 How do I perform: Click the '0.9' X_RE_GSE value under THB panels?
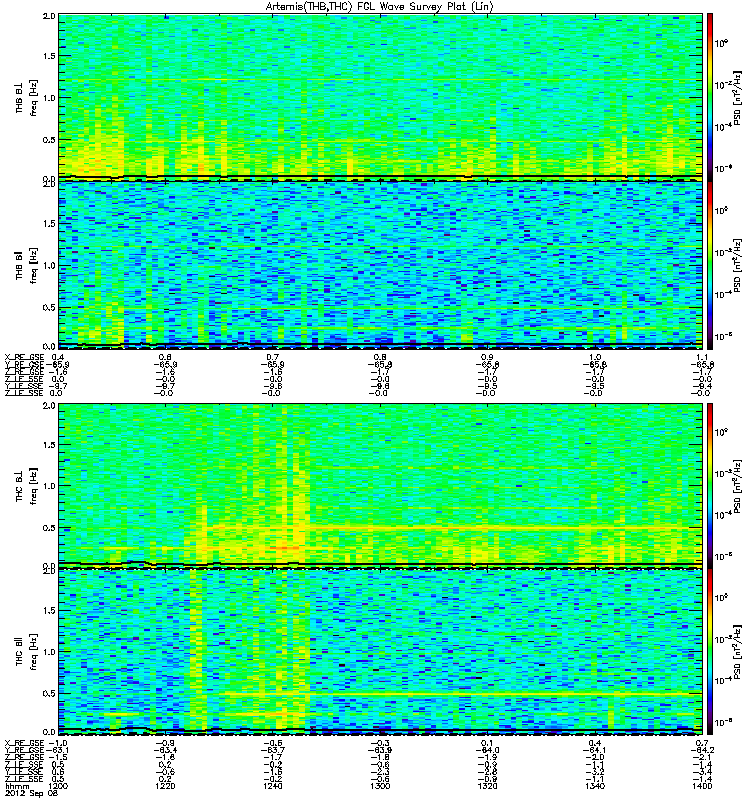(x=487, y=357)
